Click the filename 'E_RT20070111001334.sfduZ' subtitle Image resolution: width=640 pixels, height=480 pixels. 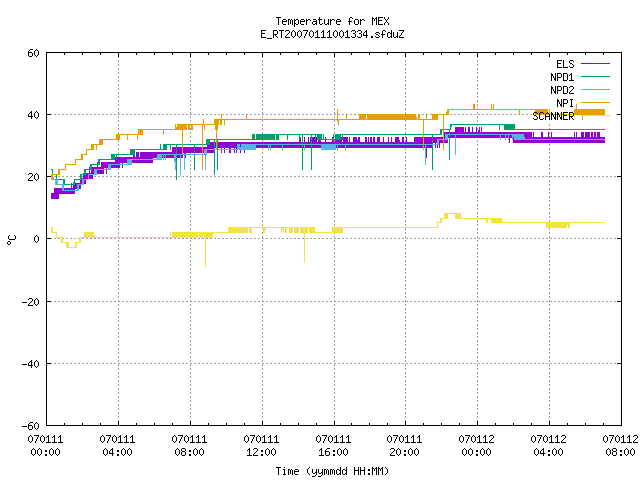332,34
